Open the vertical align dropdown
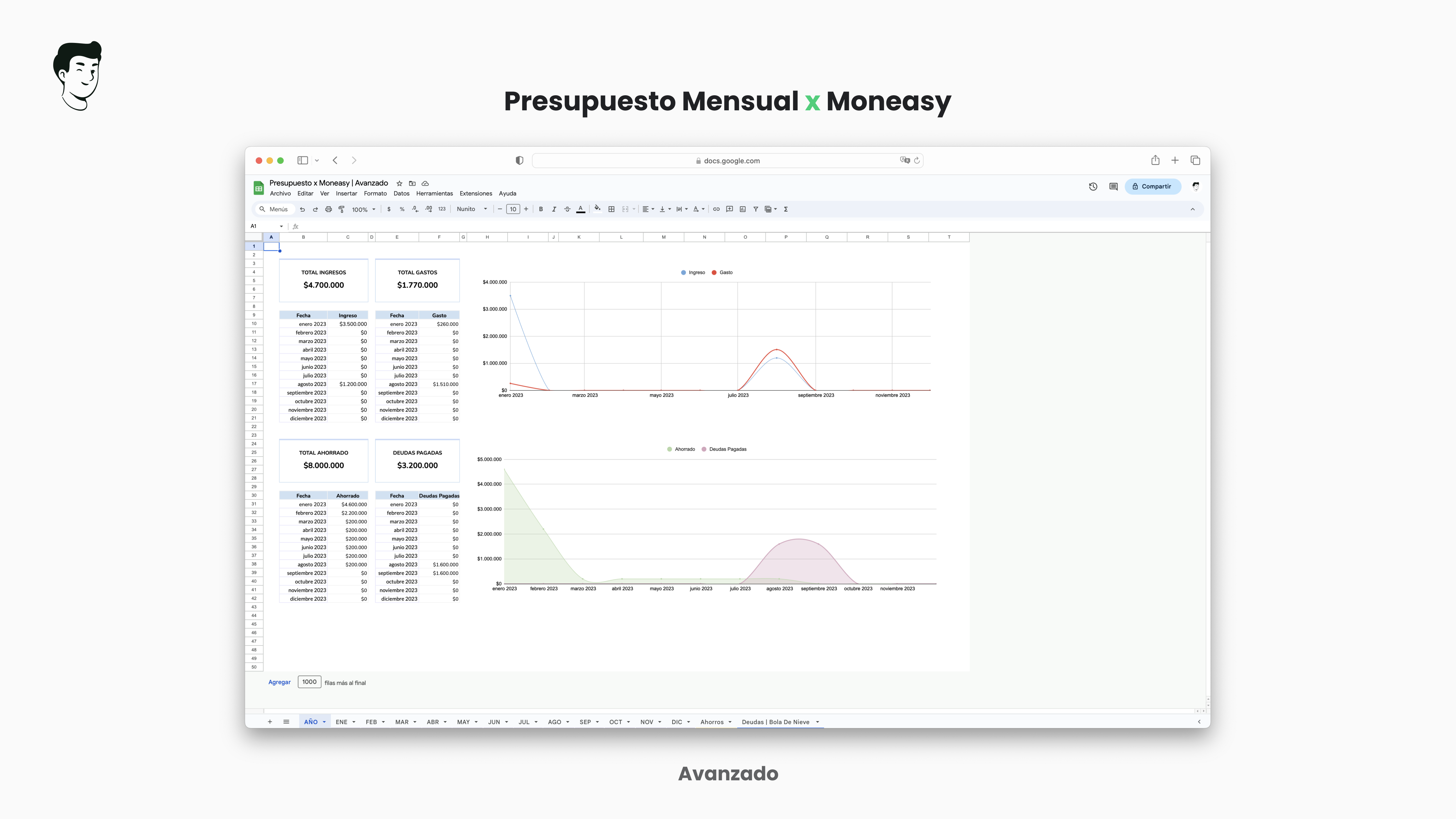The width and height of the screenshot is (1456, 819). click(x=665, y=209)
